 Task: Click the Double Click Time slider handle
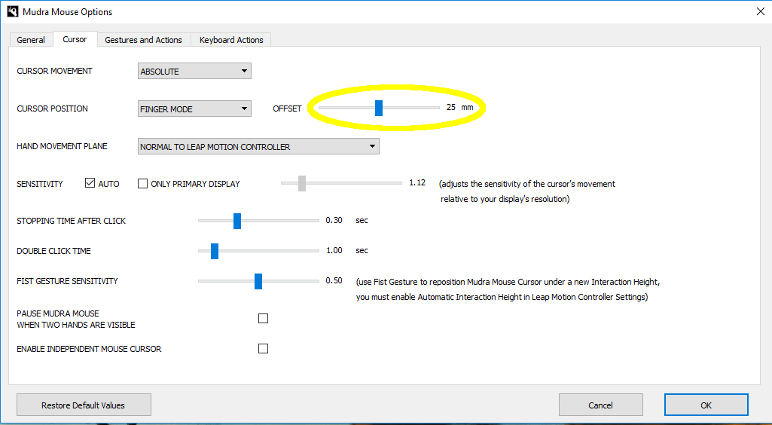pos(214,251)
